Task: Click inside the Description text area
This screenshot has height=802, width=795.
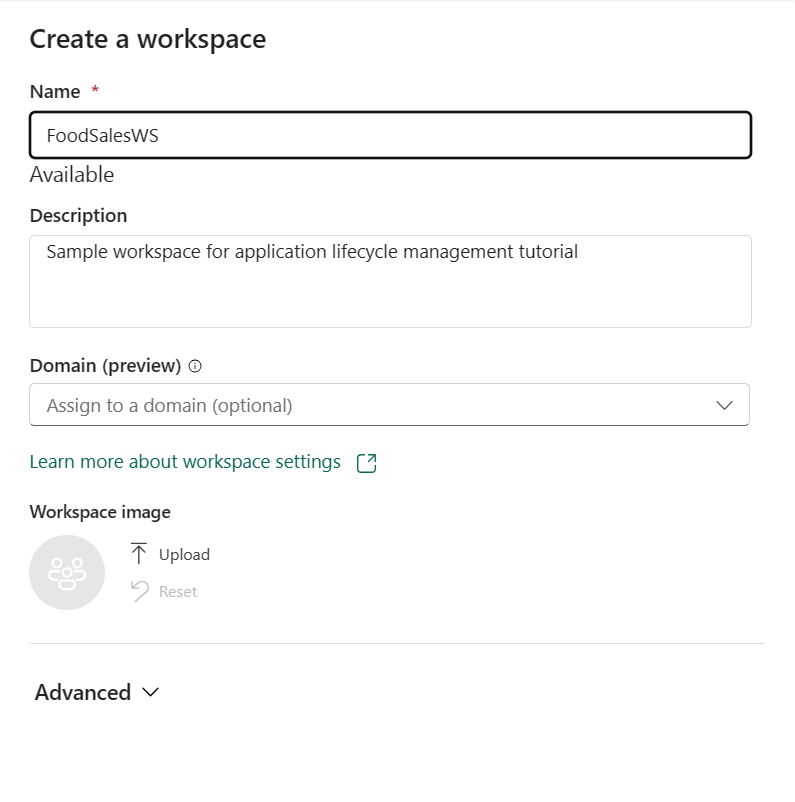Action: point(390,280)
